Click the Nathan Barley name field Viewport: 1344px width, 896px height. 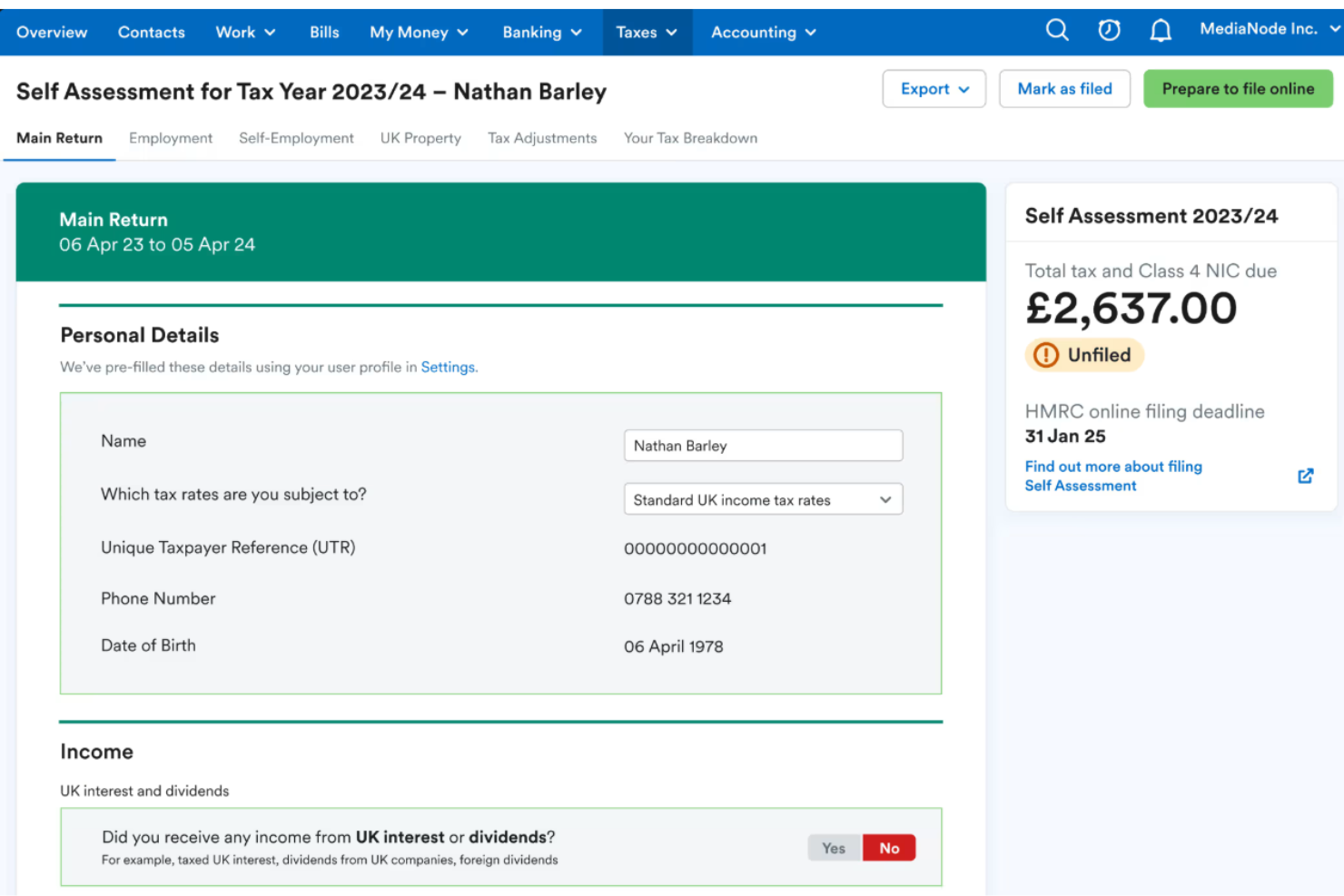pos(763,446)
